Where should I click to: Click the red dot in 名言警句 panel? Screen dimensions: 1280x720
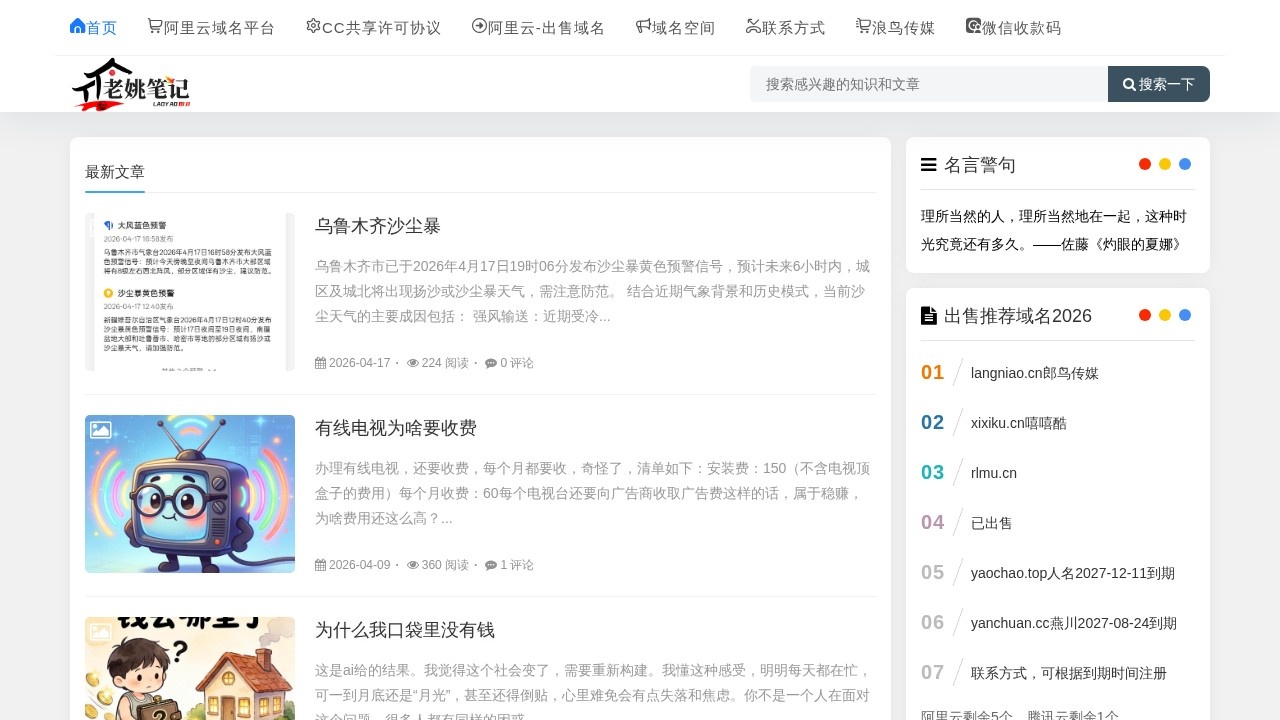coord(1145,164)
